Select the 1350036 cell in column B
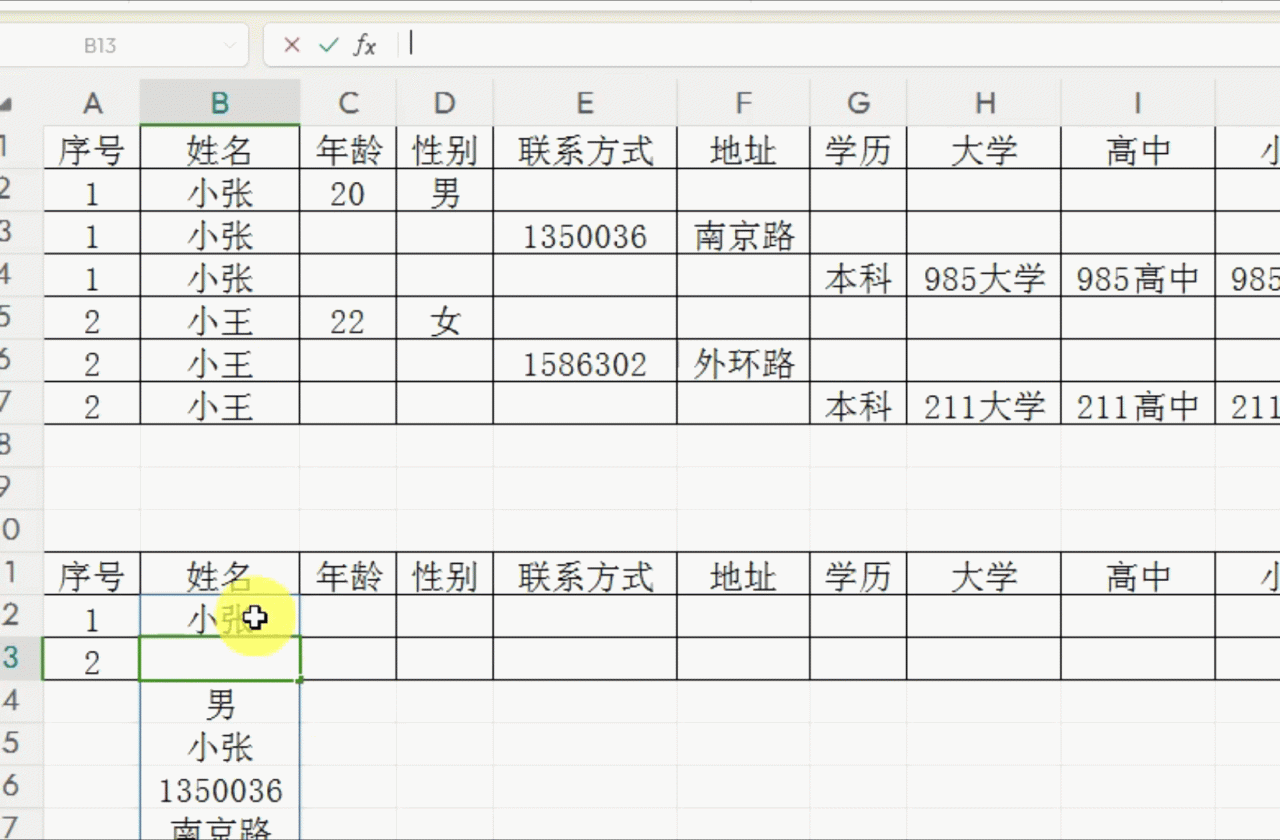The height and width of the screenshot is (840, 1280). (220, 789)
